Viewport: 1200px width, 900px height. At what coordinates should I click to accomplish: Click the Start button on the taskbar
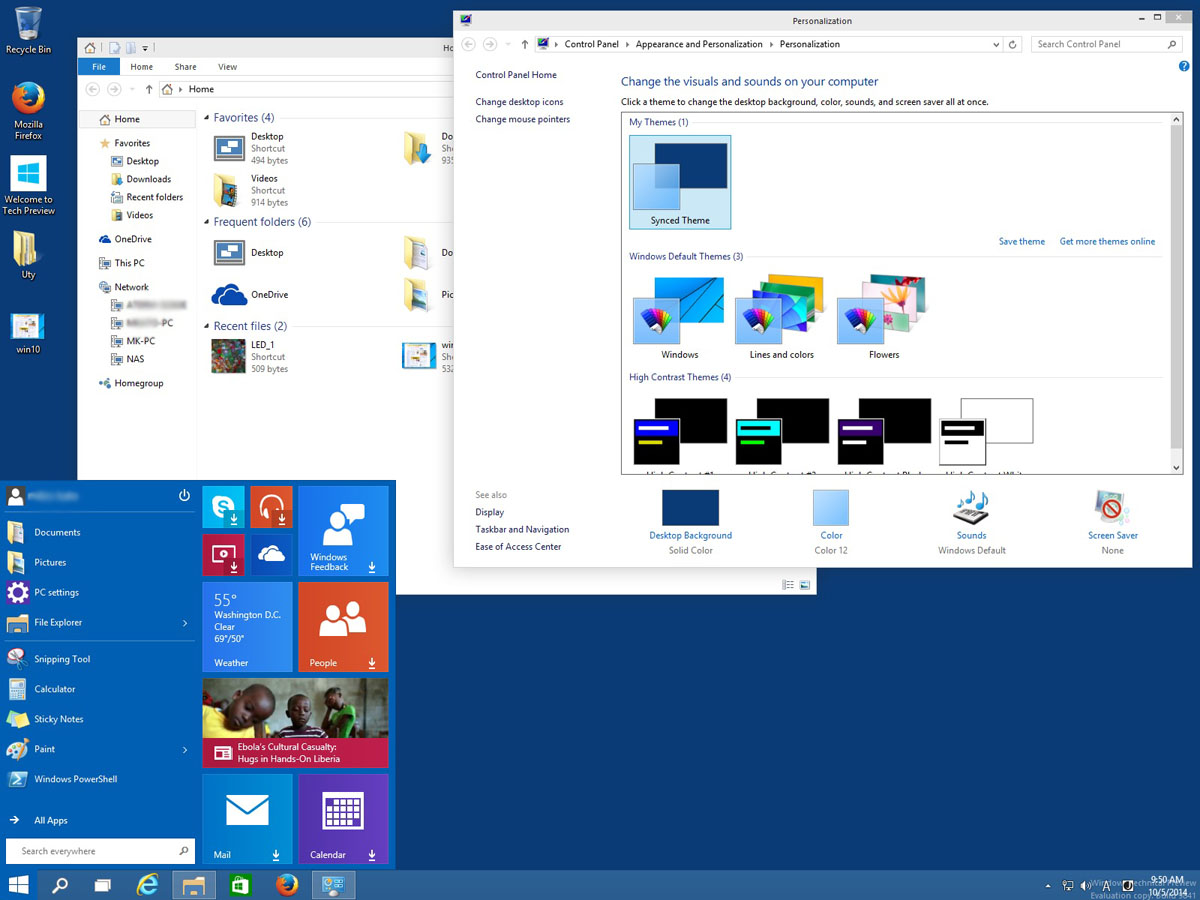[18, 885]
